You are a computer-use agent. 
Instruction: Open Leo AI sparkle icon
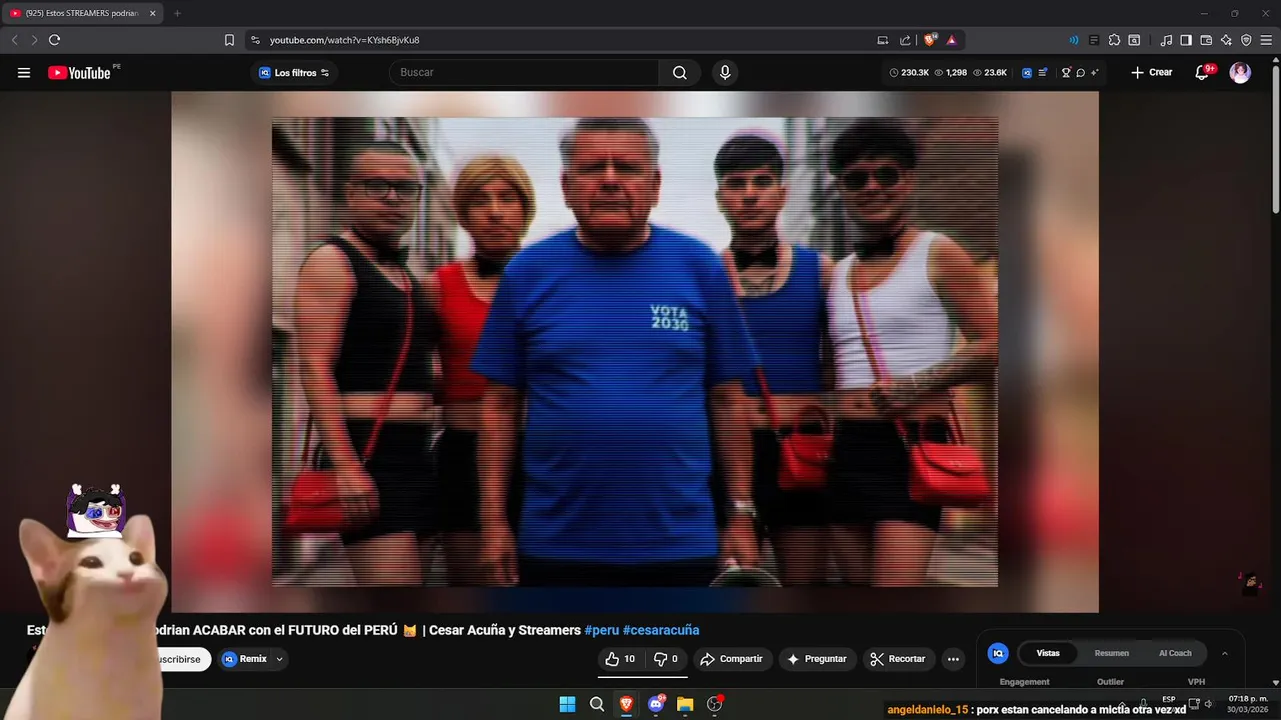1226,40
